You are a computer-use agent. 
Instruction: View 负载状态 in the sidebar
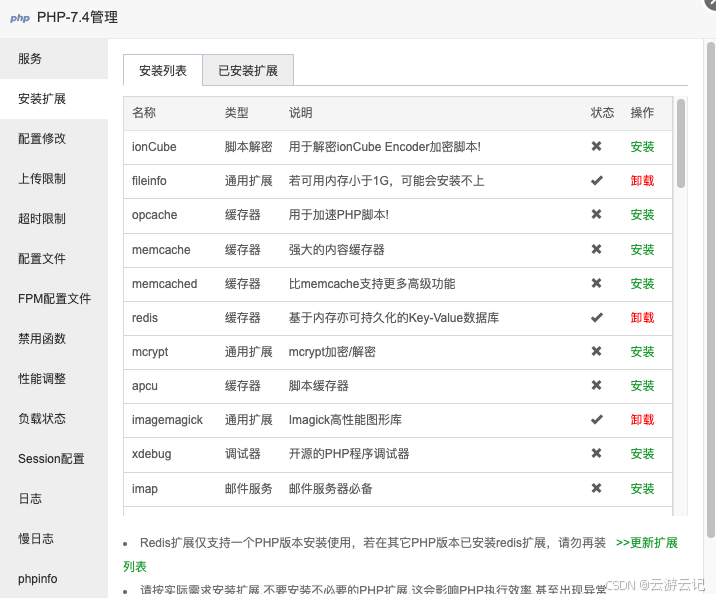54,419
